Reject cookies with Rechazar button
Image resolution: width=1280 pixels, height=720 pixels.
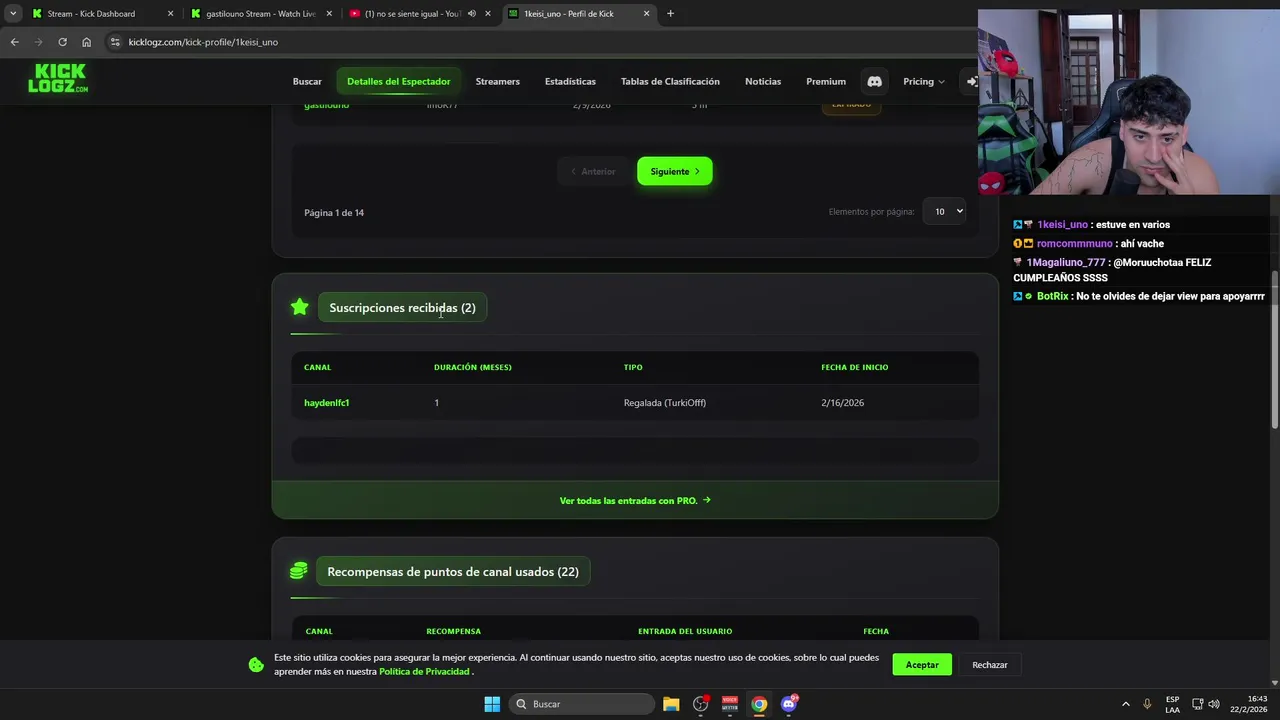[x=990, y=665]
